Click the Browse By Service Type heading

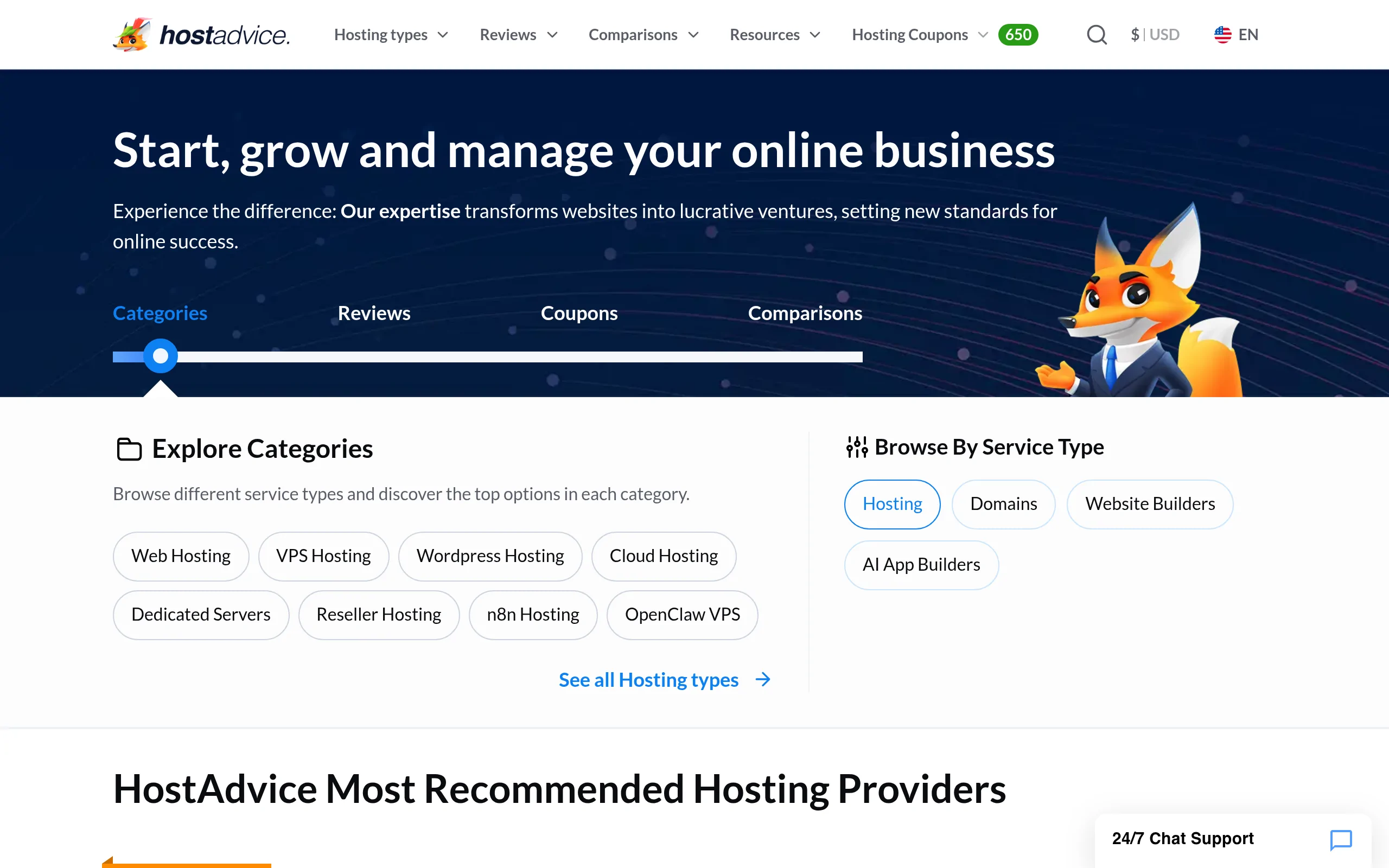(989, 447)
